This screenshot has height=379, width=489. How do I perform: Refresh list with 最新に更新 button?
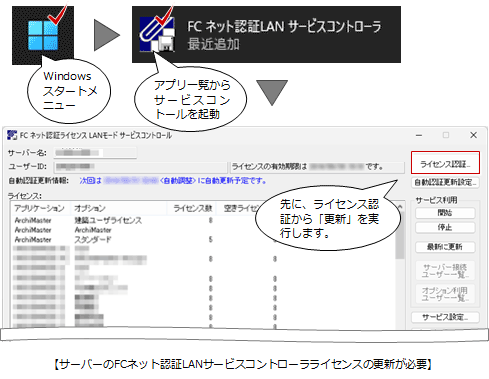[x=445, y=247]
